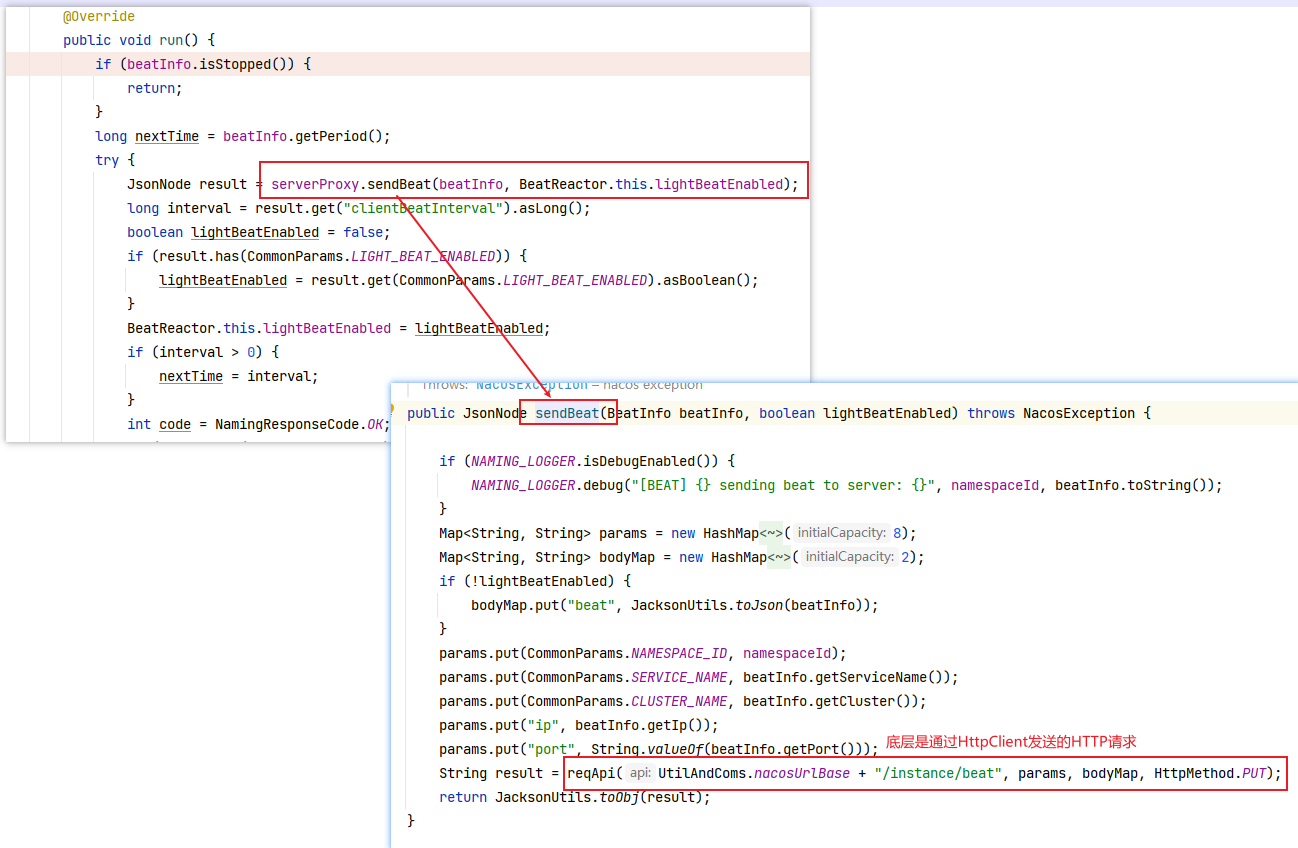1298x848 pixels.
Task: Click JsonNode return type of sendBeat
Action: point(495,413)
